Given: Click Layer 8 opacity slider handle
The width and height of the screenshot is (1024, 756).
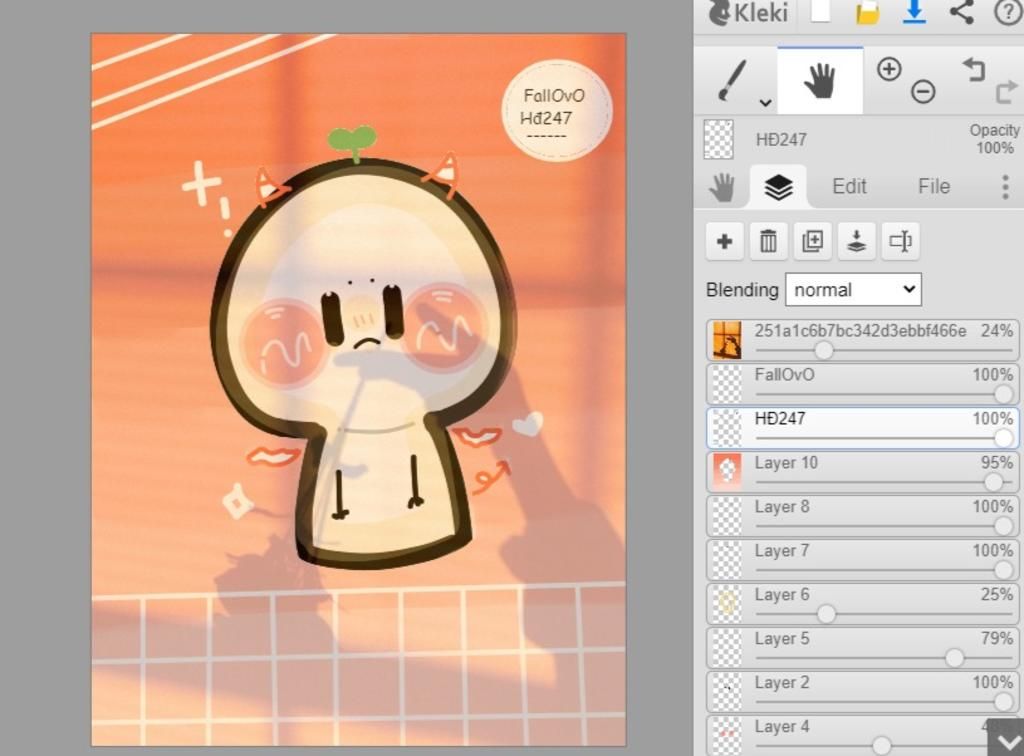Looking at the screenshot, I should (1004, 526).
